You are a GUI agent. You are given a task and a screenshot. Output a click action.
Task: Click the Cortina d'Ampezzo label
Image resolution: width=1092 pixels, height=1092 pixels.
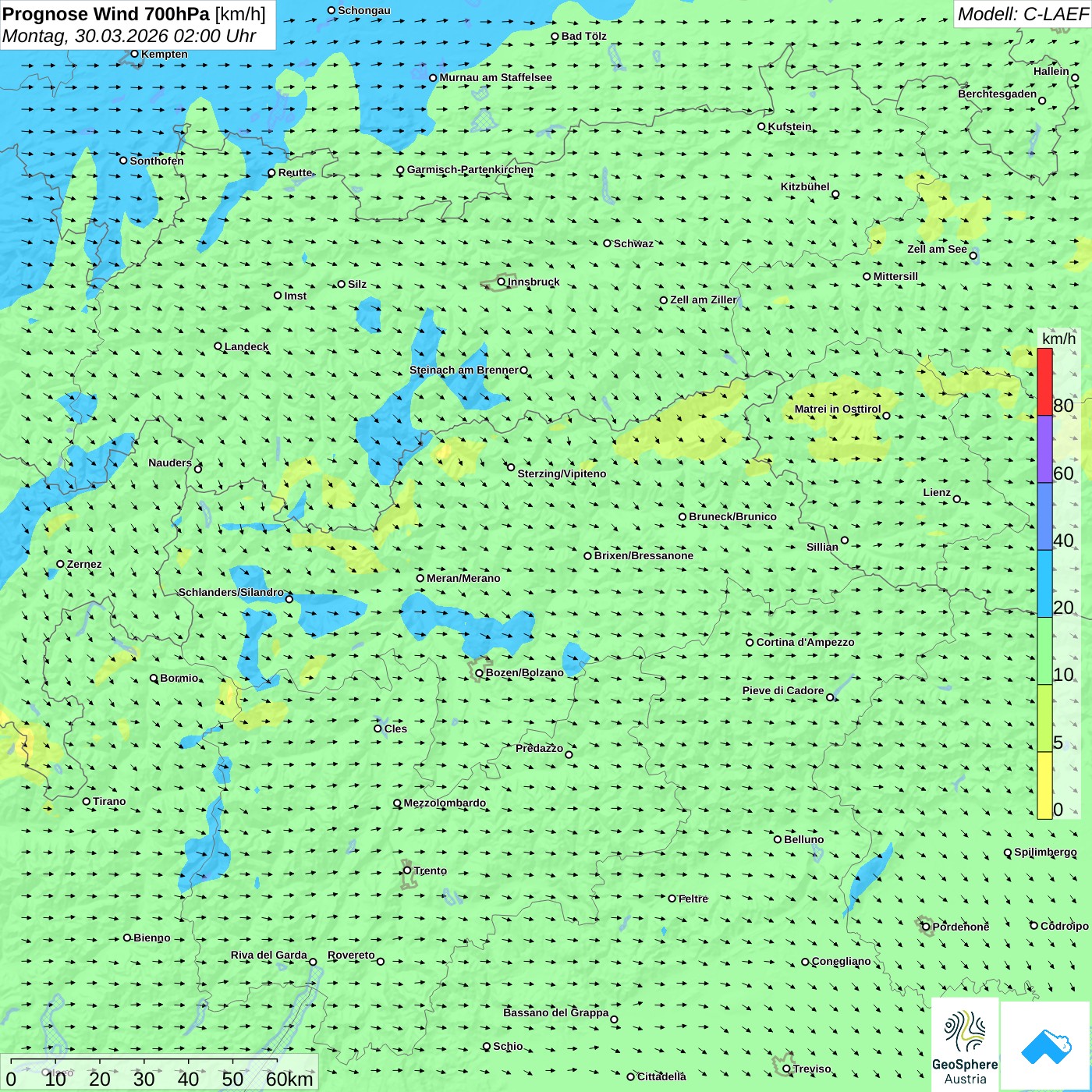coord(805,642)
